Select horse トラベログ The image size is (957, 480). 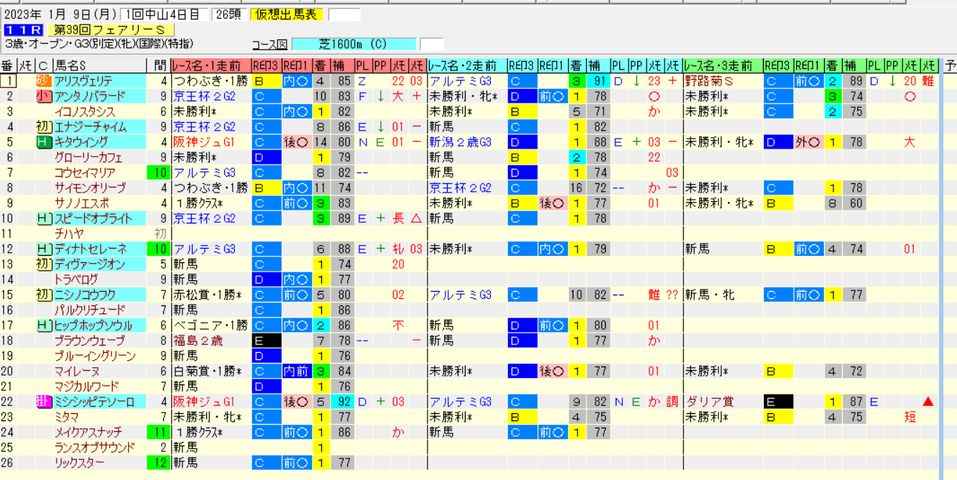pyautogui.click(x=99, y=279)
